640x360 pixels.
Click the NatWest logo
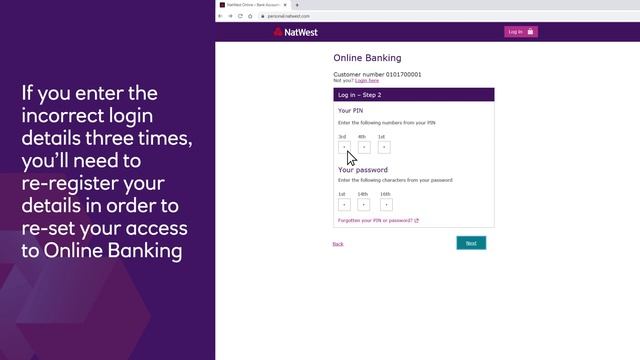296,32
